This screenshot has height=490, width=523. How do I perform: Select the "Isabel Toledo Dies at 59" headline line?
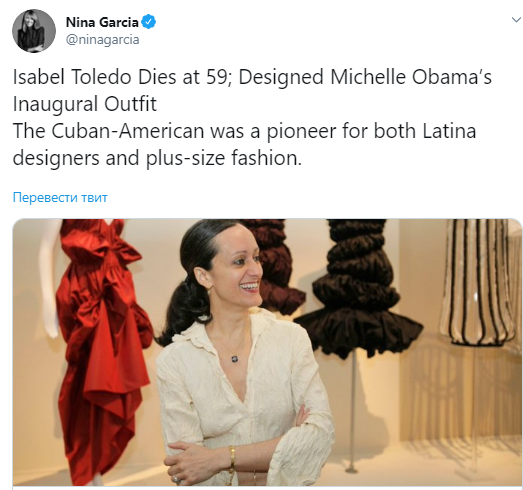point(122,77)
